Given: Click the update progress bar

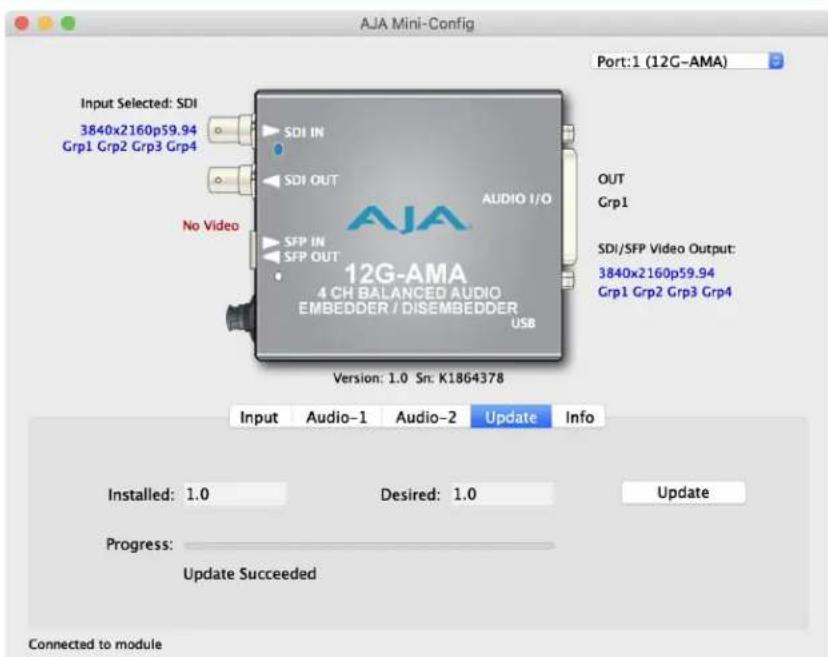Looking at the screenshot, I should (x=369, y=545).
